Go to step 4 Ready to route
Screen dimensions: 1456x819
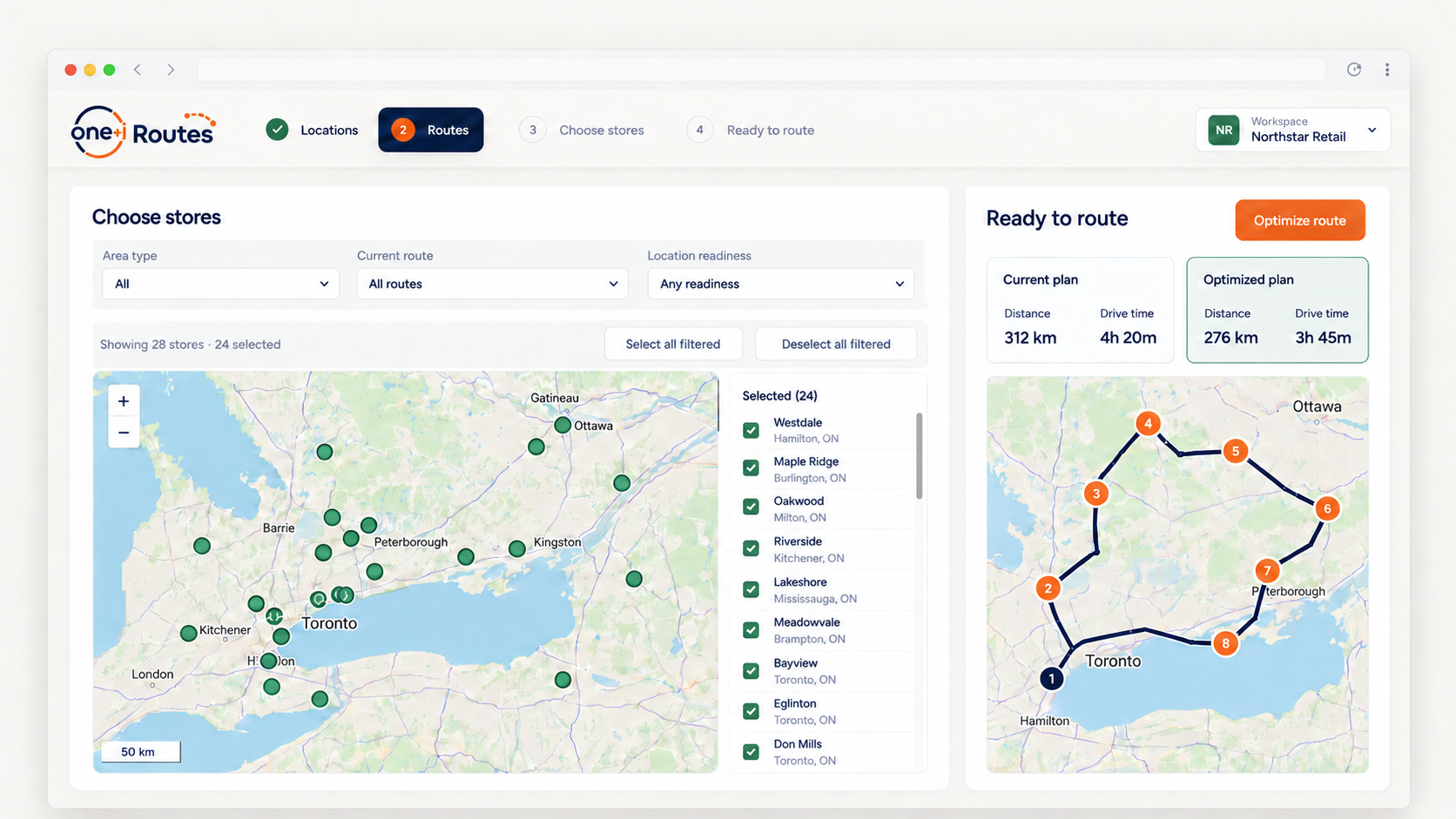[x=751, y=130]
